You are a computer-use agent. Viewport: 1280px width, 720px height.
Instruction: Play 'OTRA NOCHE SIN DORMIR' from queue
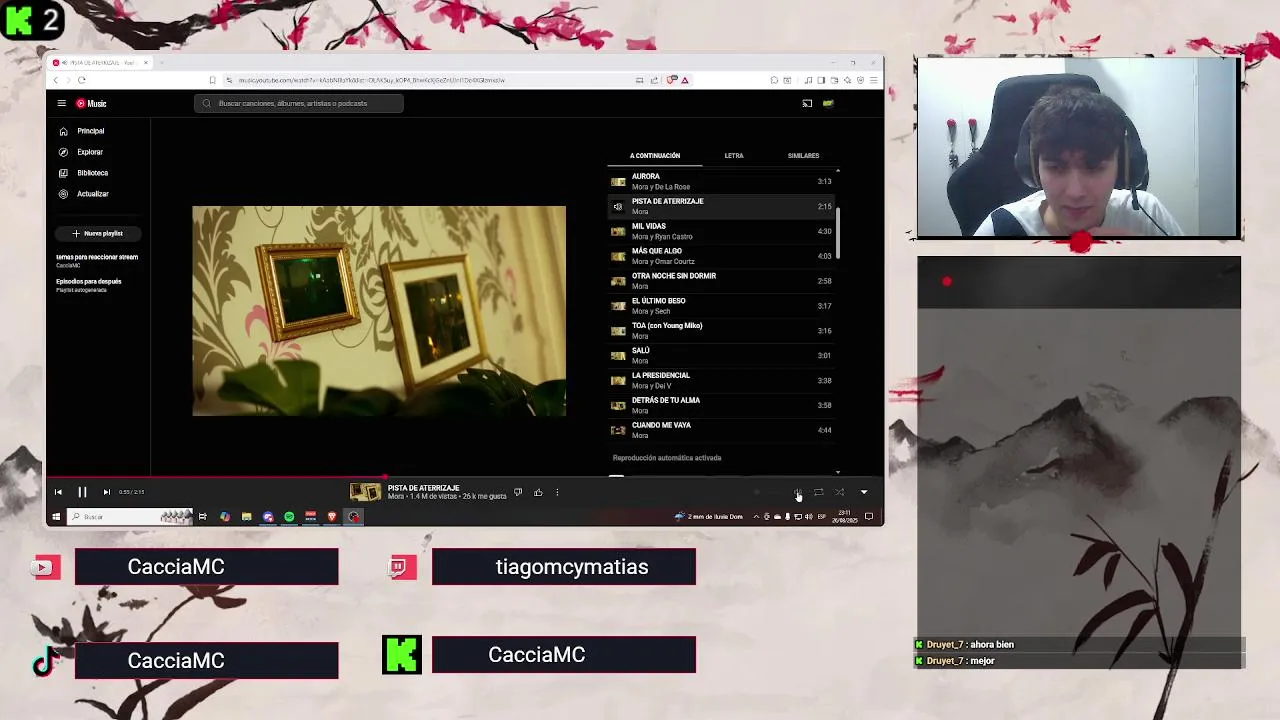(720, 281)
